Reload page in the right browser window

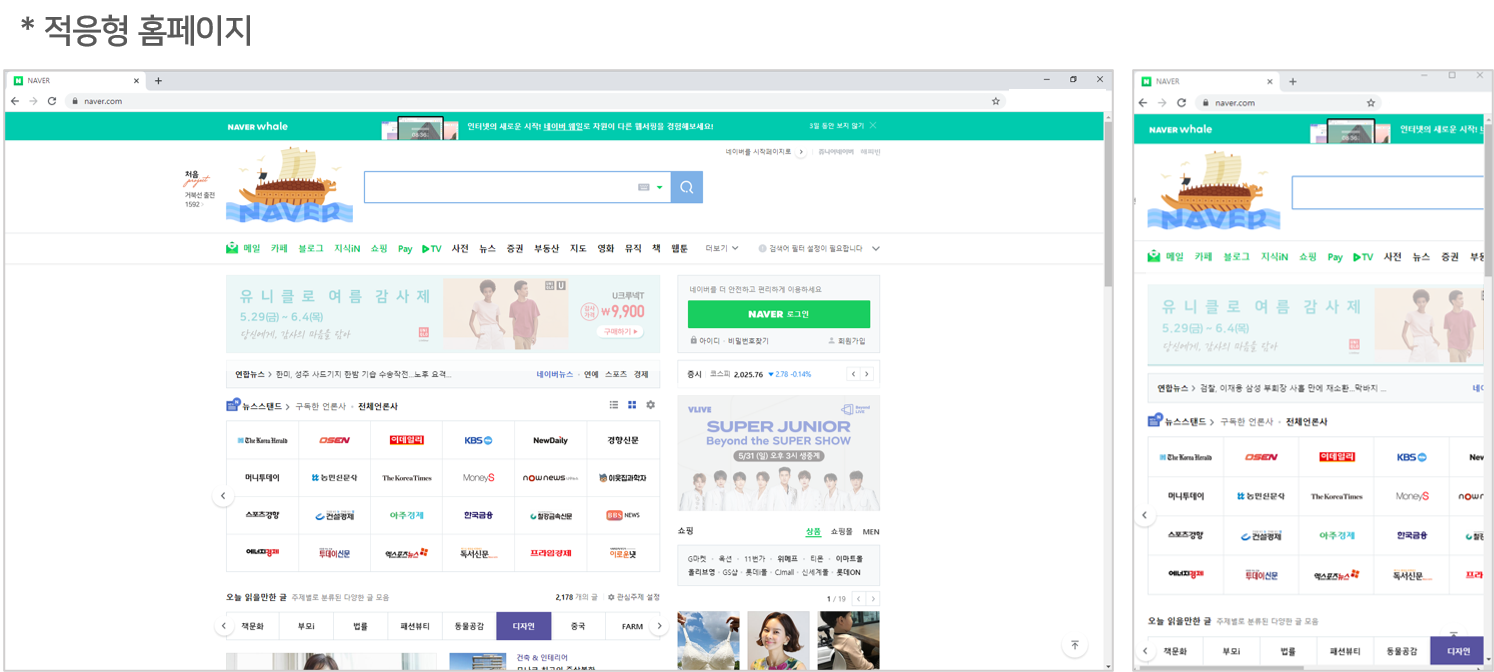coord(1181,103)
